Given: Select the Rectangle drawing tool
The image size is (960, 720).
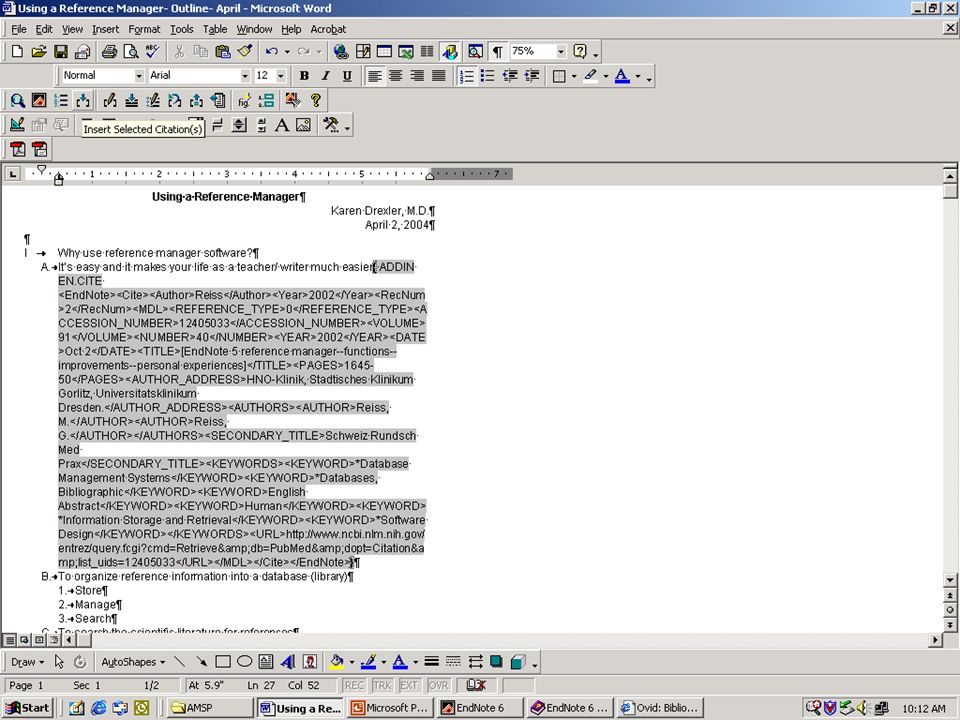Looking at the screenshot, I should pos(223,662).
